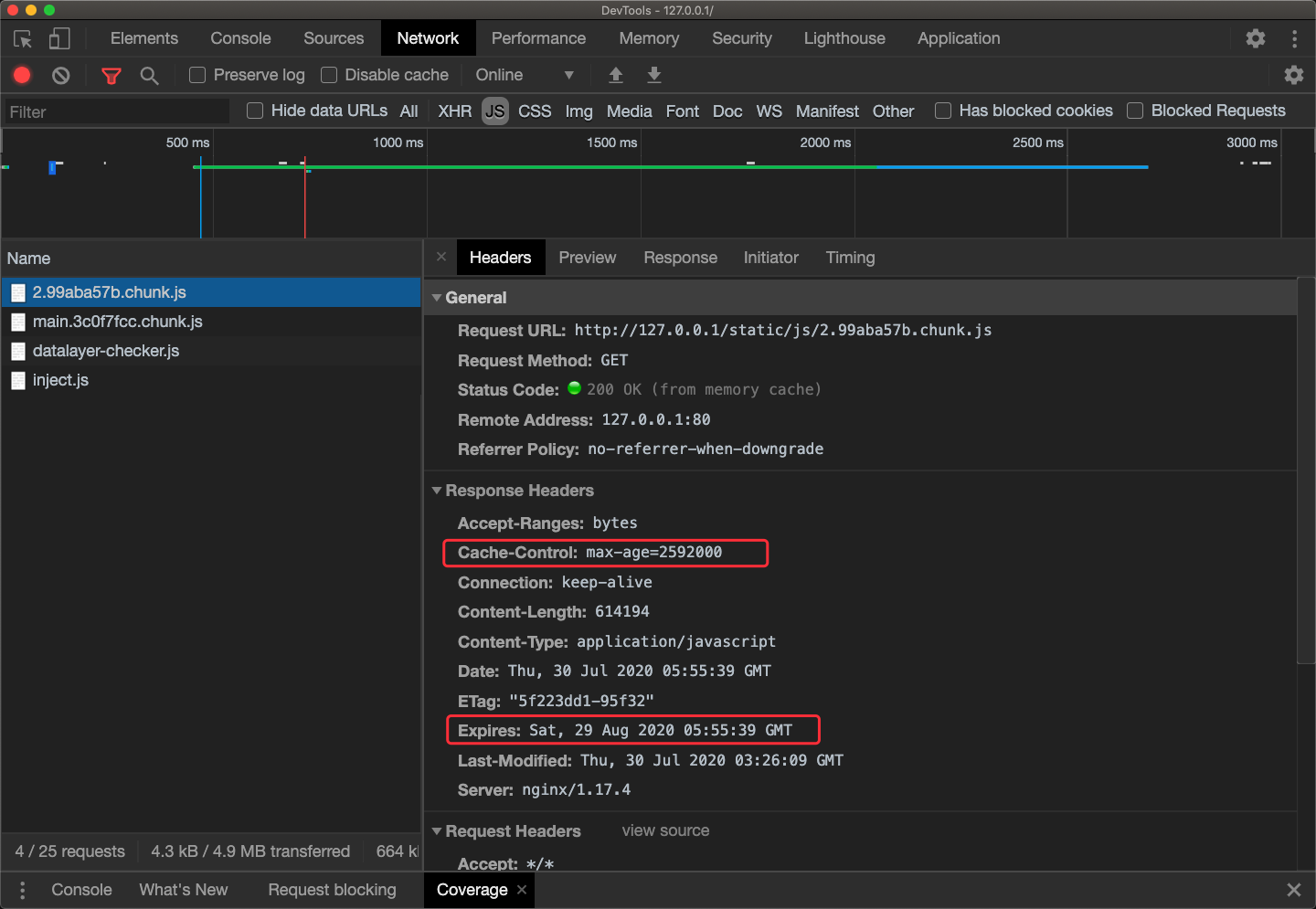Collapse the Response Headers section

point(437,491)
